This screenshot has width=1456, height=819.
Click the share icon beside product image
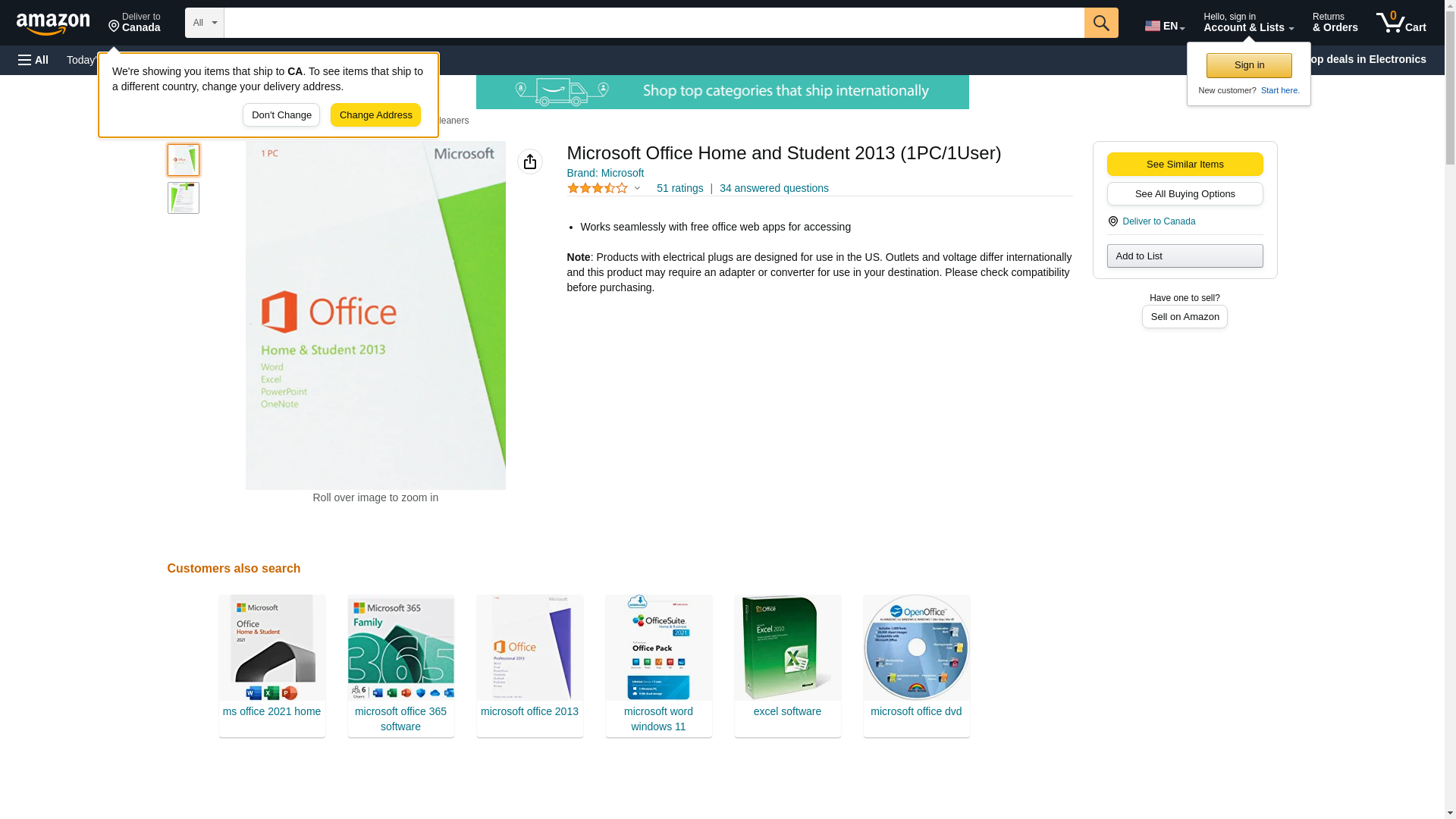[529, 162]
